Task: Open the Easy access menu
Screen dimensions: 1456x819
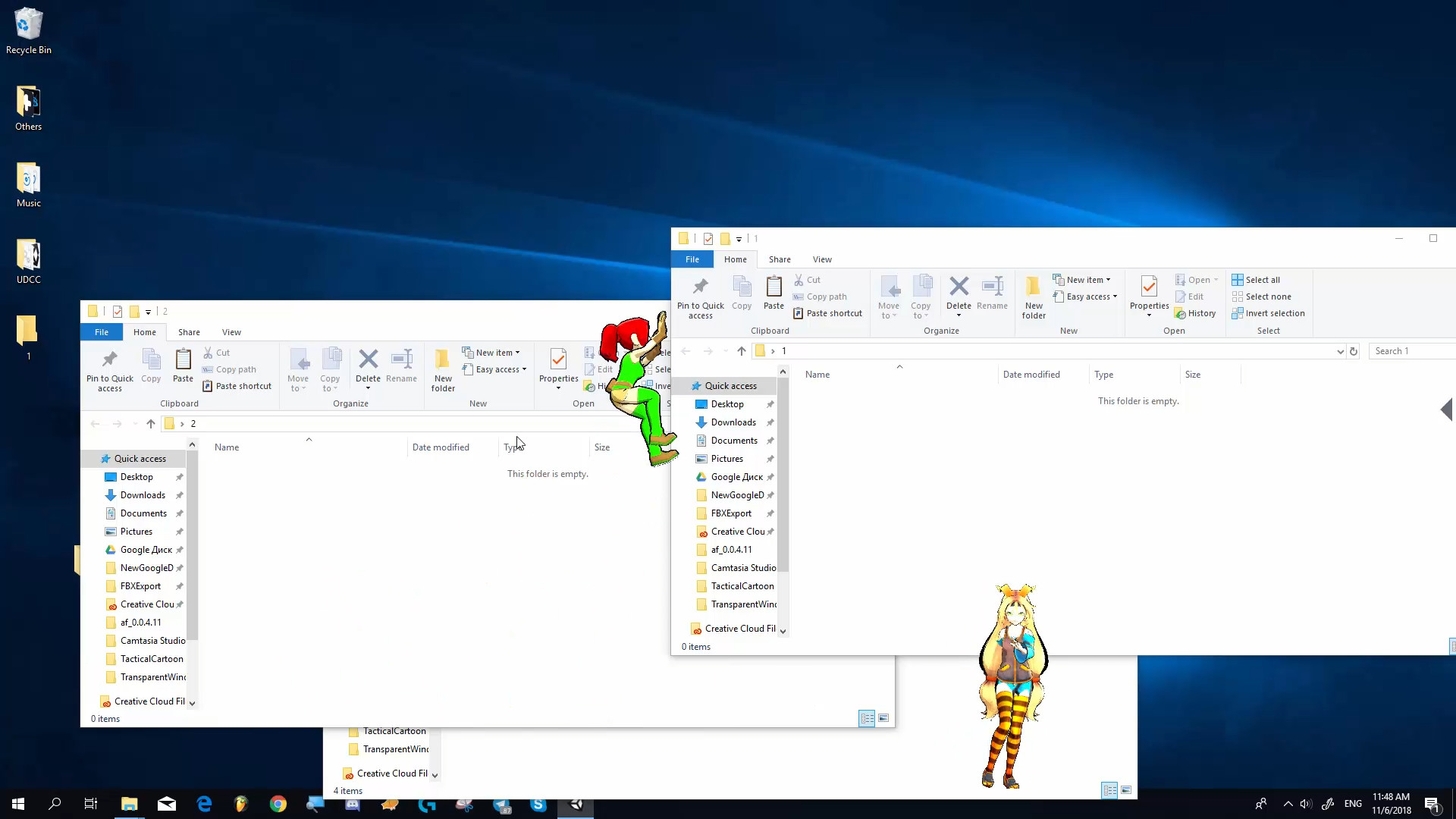Action: pos(1086,297)
